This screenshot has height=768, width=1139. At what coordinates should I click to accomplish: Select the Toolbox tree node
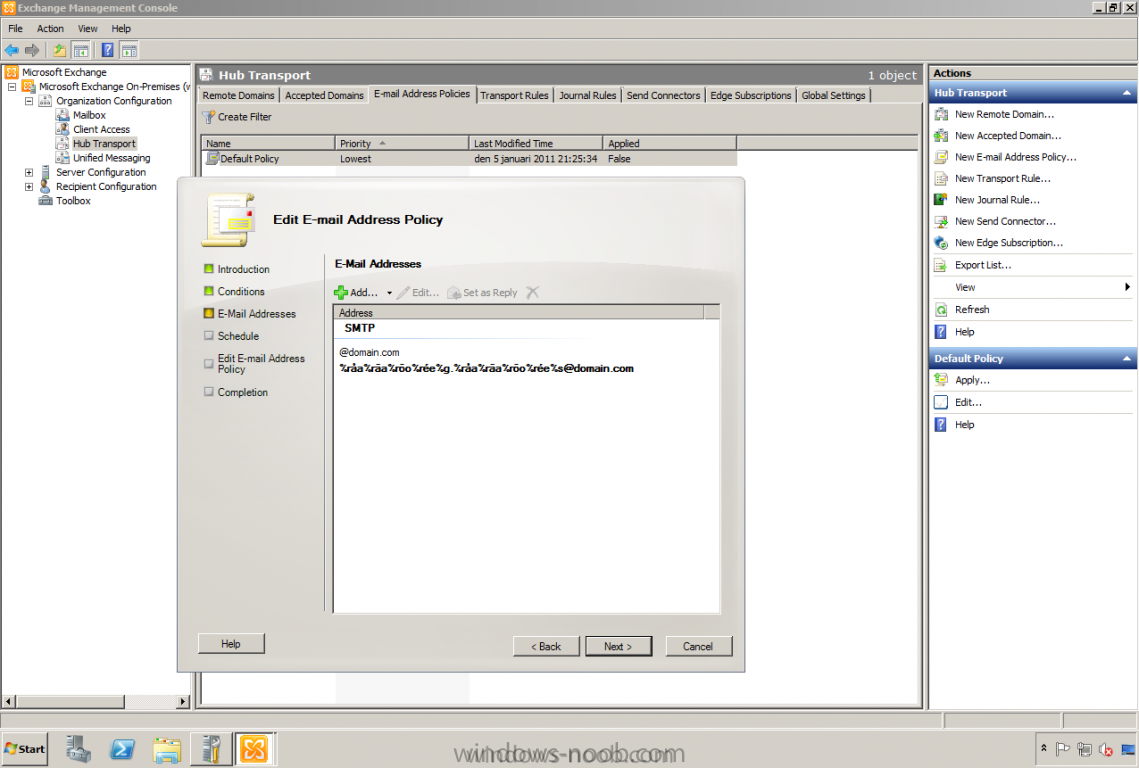click(x=73, y=201)
